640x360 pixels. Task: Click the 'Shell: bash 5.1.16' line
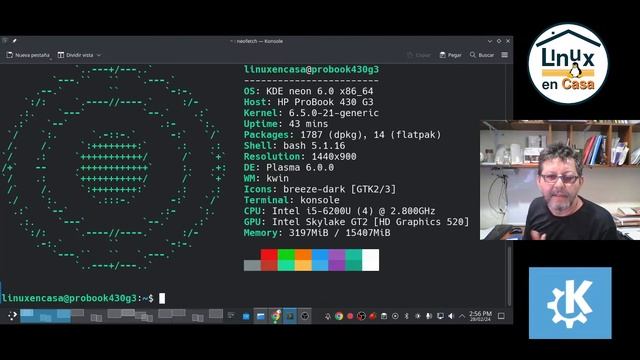pos(295,146)
